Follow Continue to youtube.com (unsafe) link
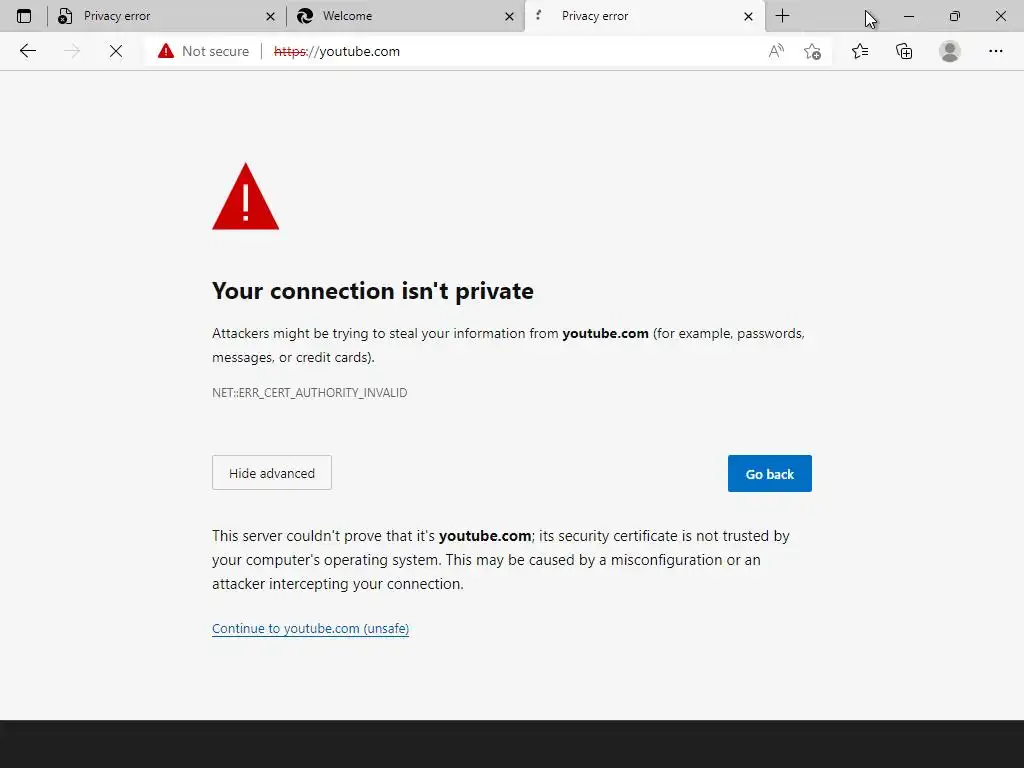 (310, 629)
